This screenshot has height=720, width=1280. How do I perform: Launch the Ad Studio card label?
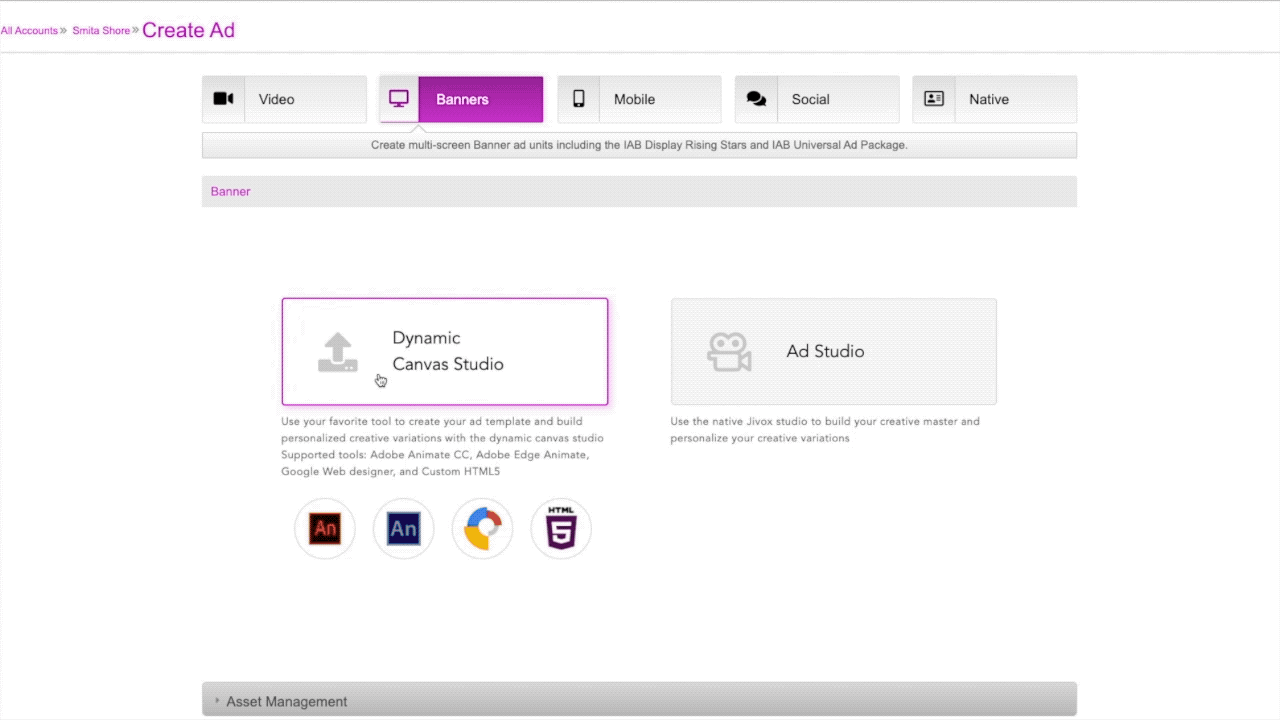[825, 351]
